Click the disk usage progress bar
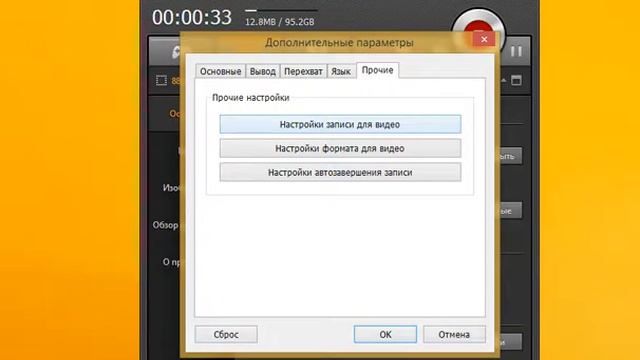Image resolution: width=640 pixels, height=360 pixels. coord(281,11)
